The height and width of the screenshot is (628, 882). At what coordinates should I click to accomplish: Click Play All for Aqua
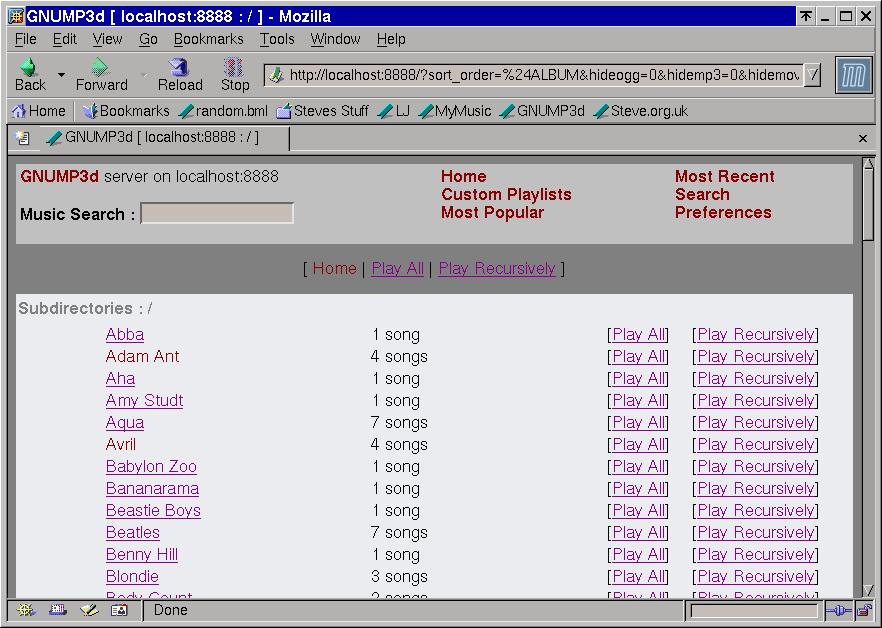click(x=638, y=422)
